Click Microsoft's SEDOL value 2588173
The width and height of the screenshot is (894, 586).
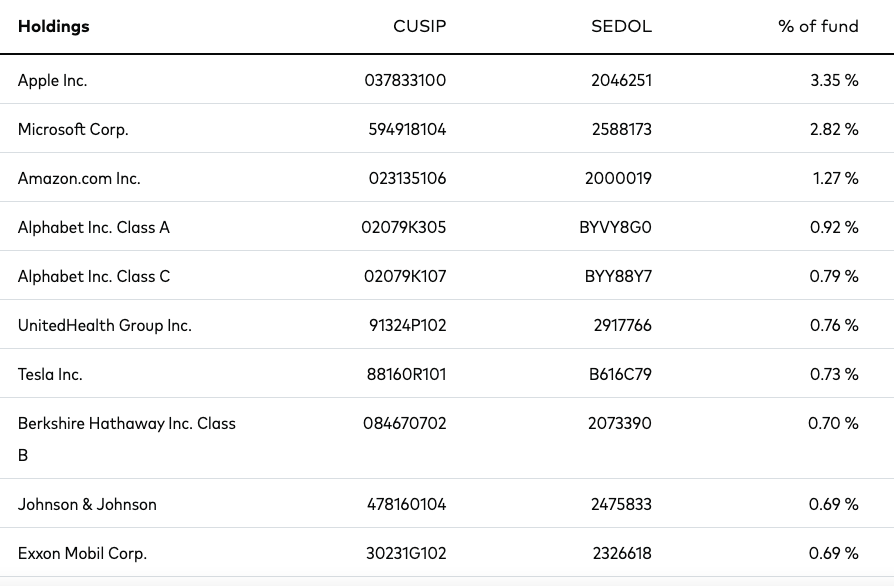pyautogui.click(x=621, y=129)
